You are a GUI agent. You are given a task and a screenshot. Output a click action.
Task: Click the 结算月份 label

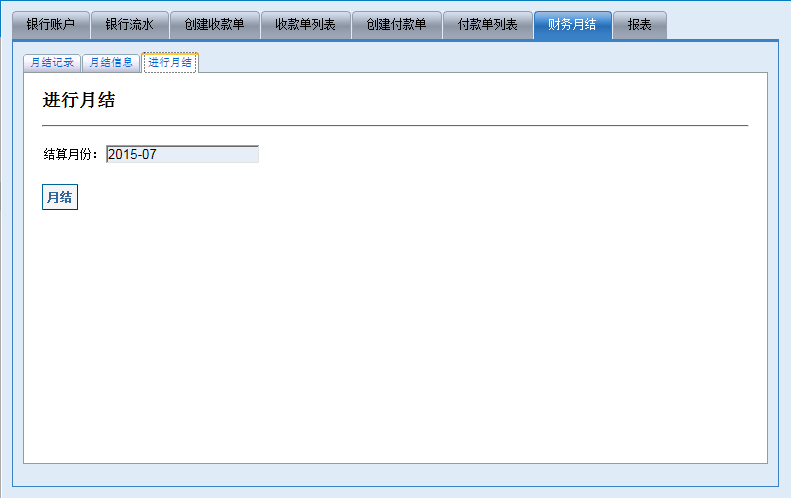[x=70, y=154]
